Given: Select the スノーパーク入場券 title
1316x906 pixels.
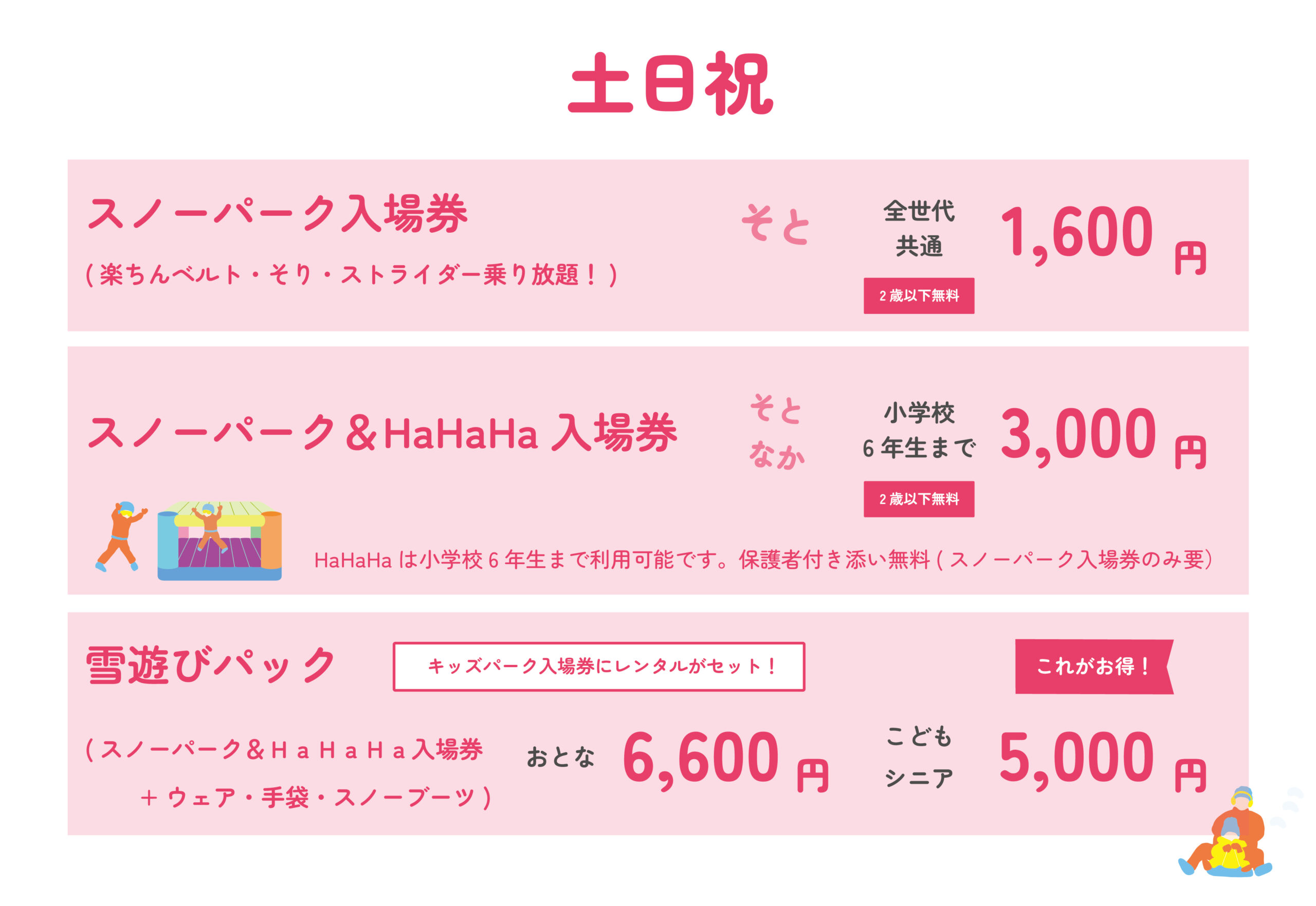Looking at the screenshot, I should 278,214.
